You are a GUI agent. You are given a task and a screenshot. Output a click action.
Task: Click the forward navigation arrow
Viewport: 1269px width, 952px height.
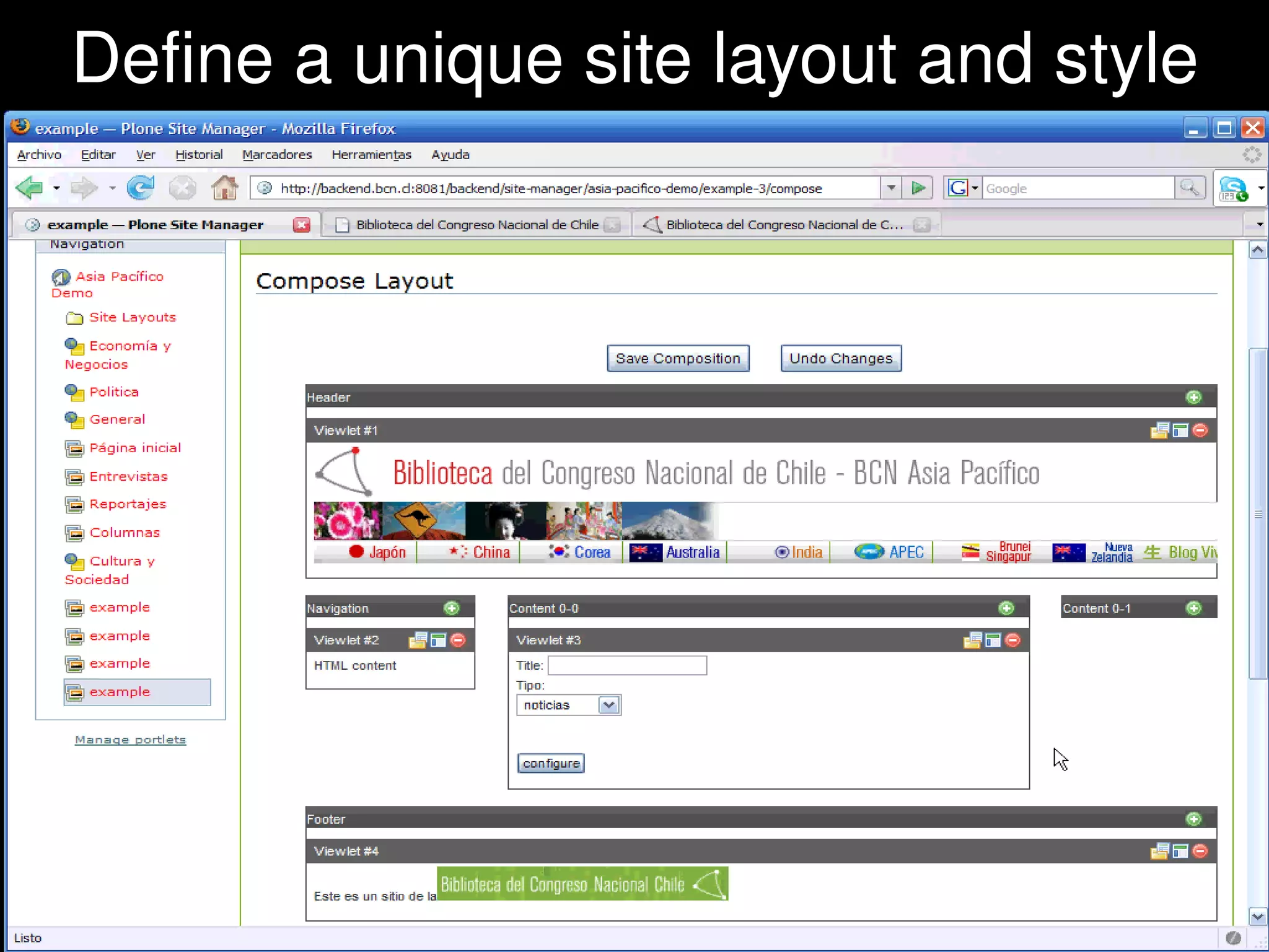click(85, 188)
